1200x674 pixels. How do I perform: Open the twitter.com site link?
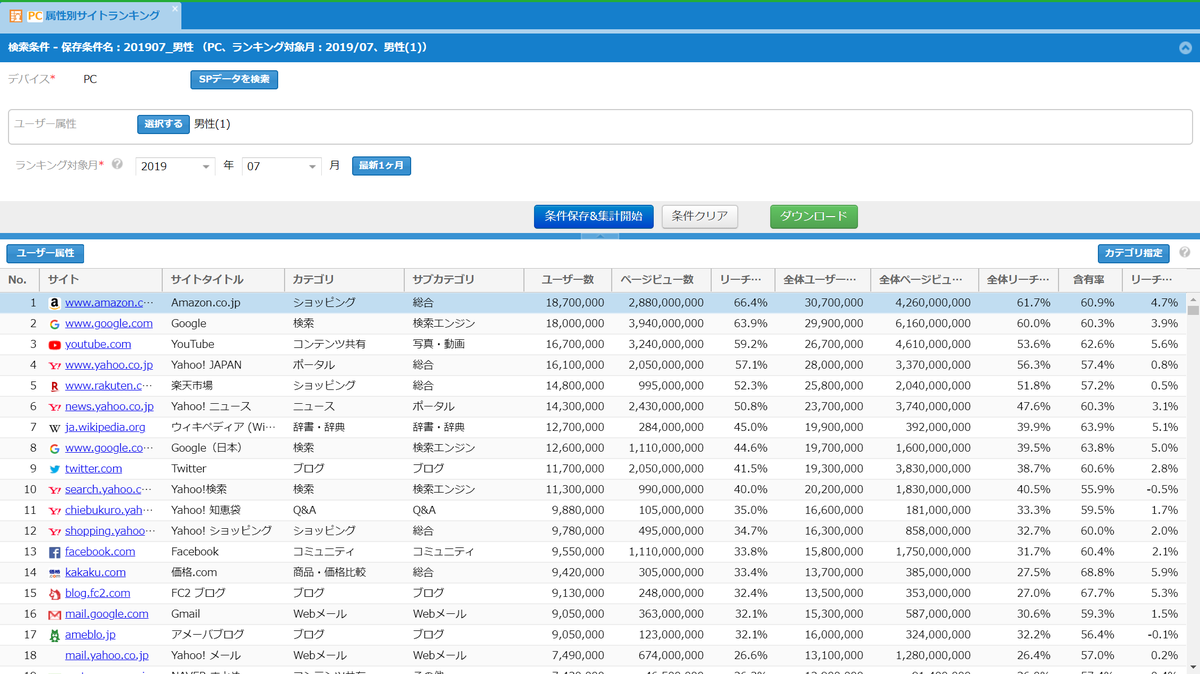(93, 469)
